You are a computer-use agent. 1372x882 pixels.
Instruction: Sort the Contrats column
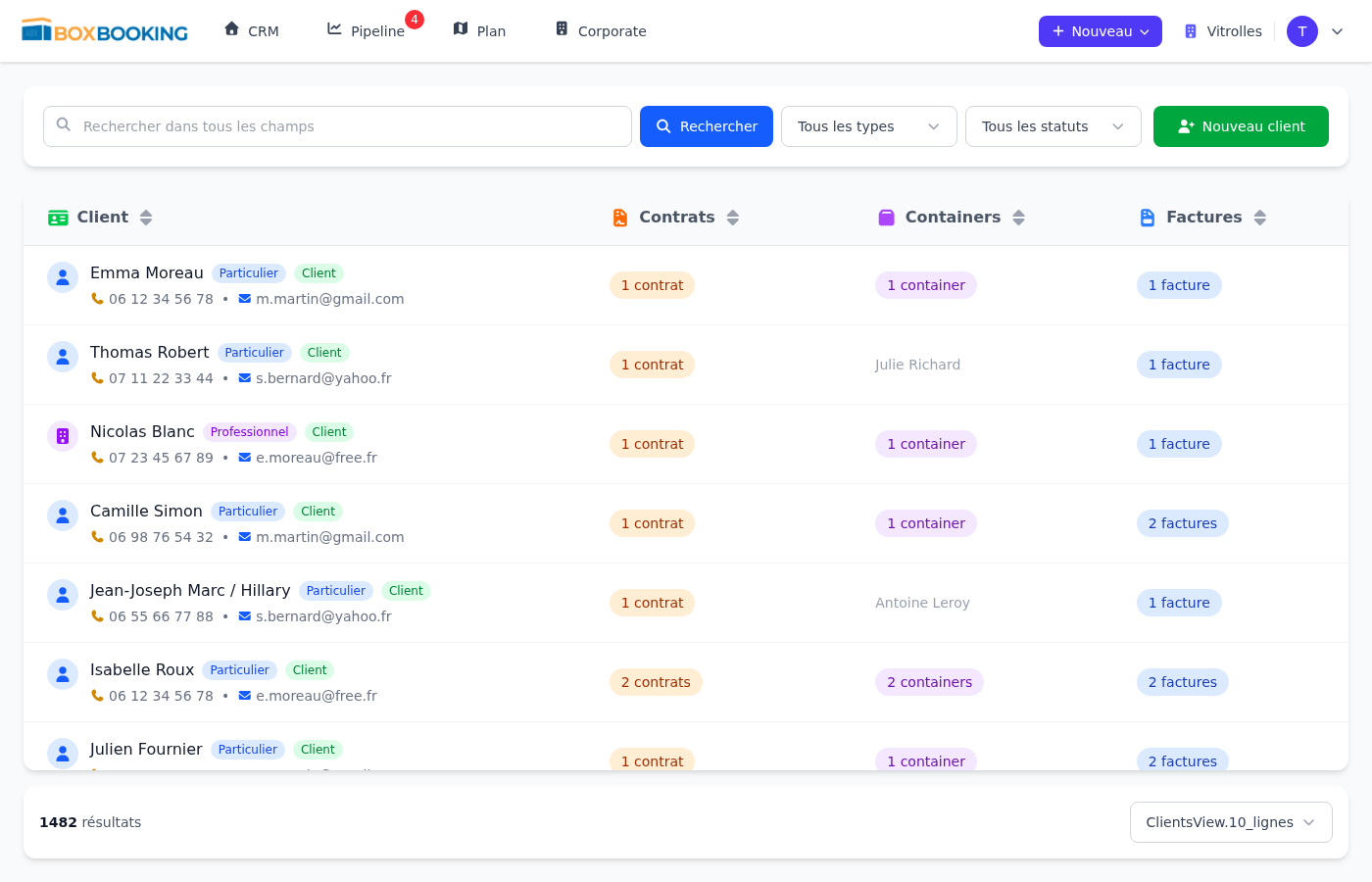click(x=733, y=218)
